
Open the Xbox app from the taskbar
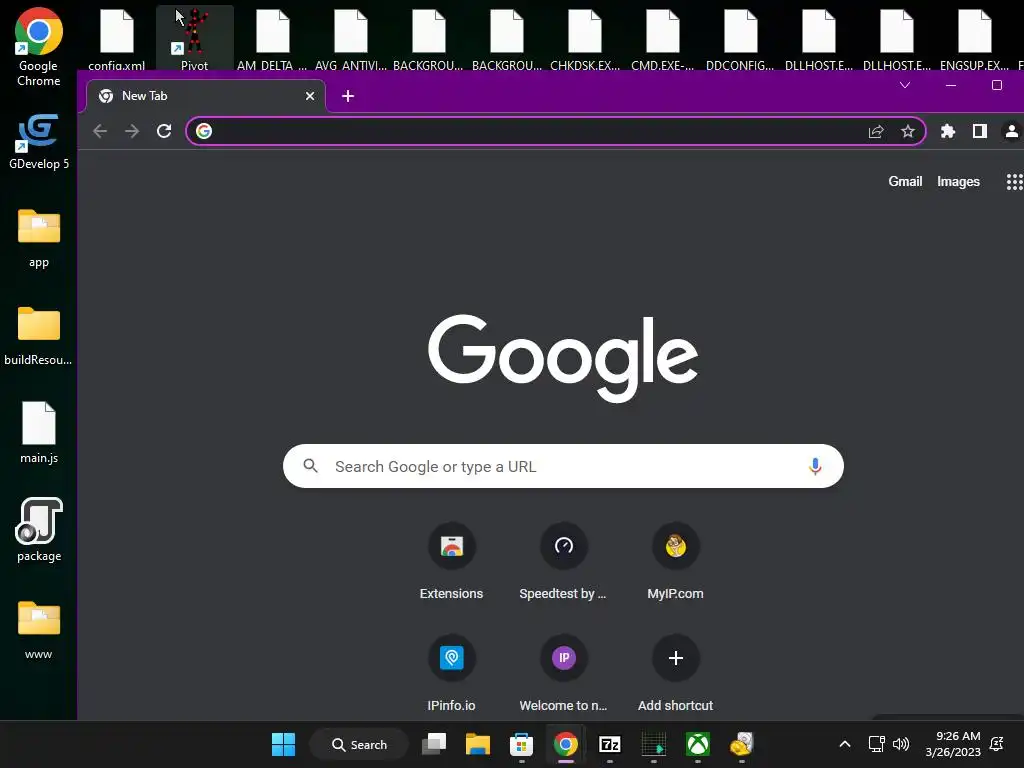pos(697,744)
